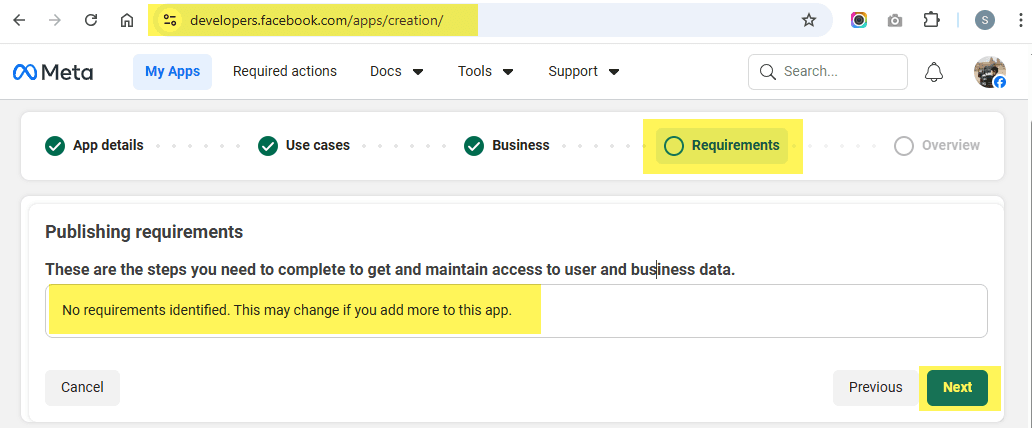Click the magnifier icon in the search box
Screen dimensions: 1032x428
tap(767, 72)
